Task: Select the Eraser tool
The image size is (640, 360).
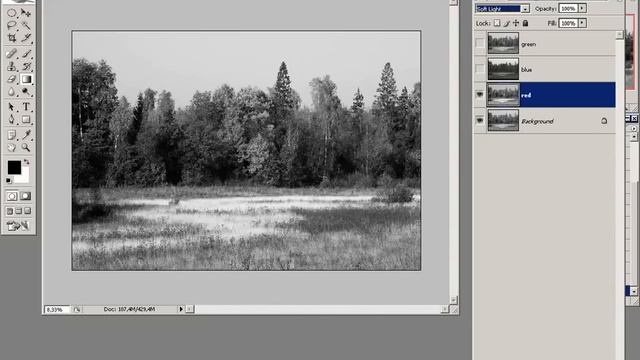Action: pyautogui.click(x=11, y=79)
